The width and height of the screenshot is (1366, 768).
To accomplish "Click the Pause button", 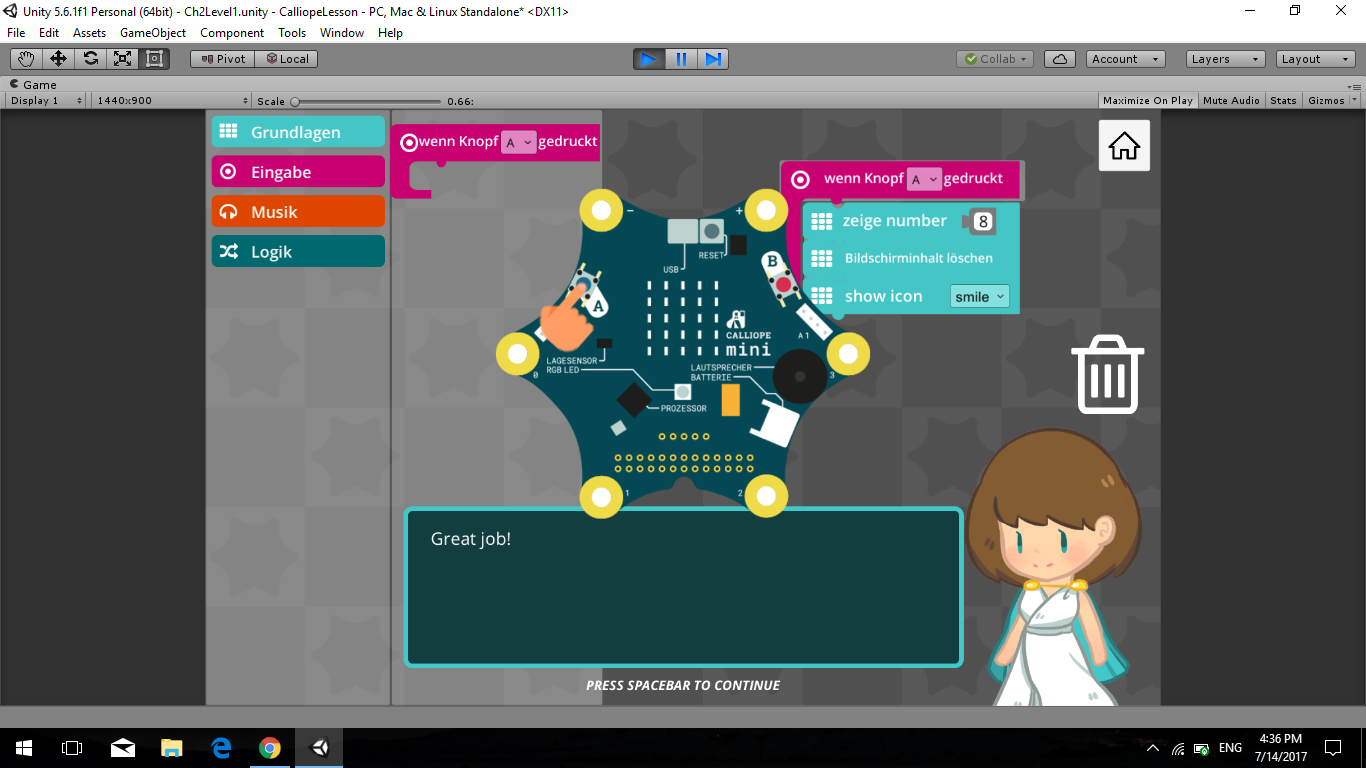I will (x=681, y=59).
